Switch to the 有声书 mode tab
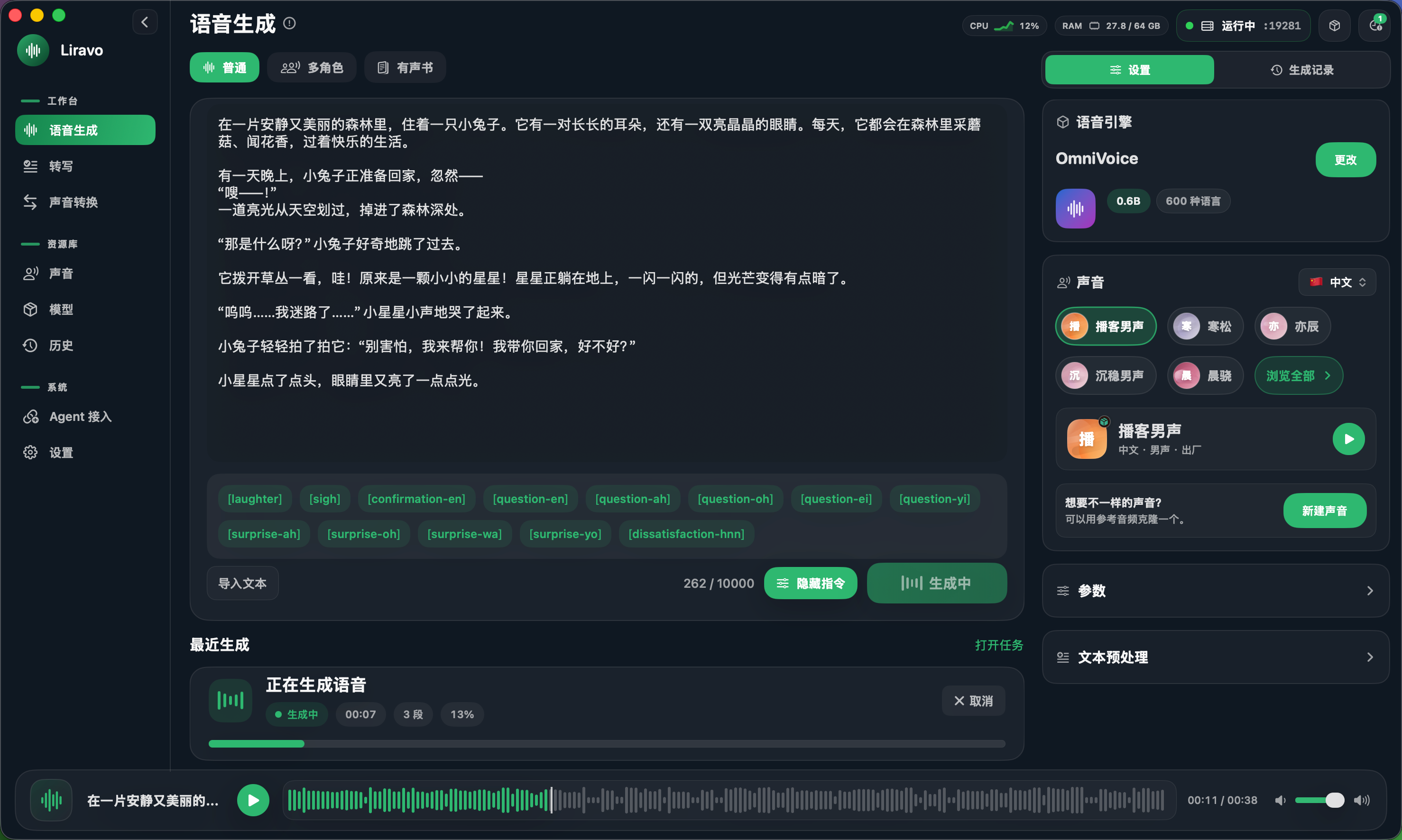Screen dimensions: 1402x840 (405, 67)
